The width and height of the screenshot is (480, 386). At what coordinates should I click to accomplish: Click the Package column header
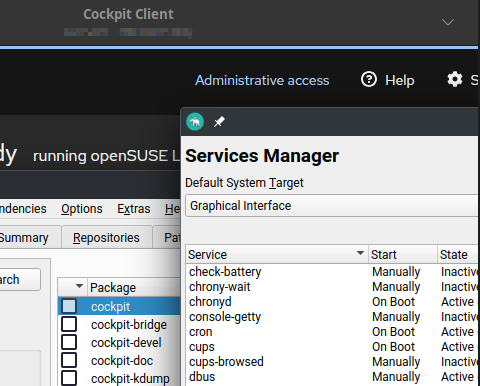[x=135, y=287]
